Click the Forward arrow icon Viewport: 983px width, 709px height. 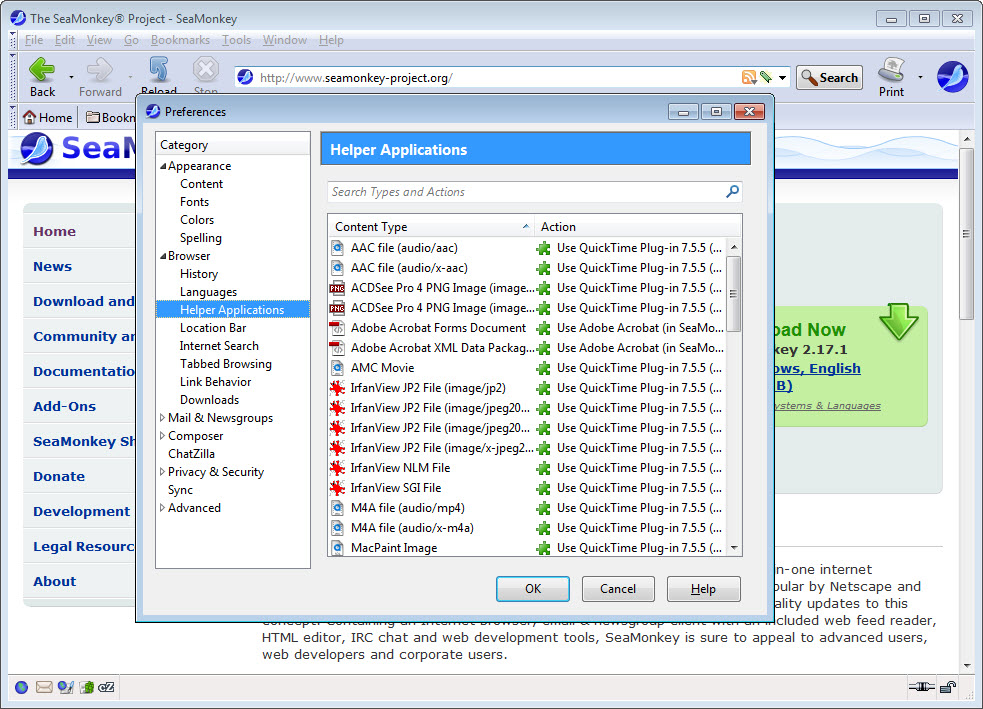(x=100, y=69)
